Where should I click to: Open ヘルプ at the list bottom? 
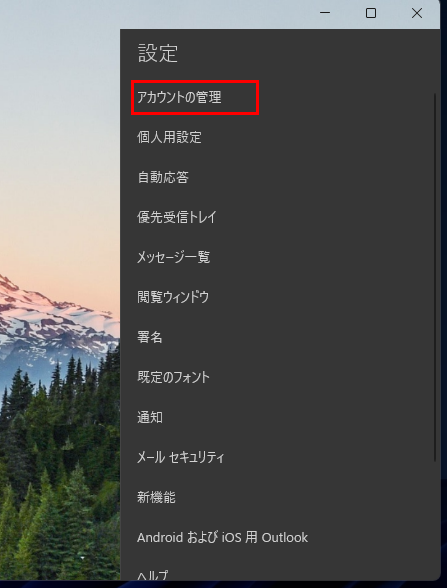pyautogui.click(x=153, y=575)
